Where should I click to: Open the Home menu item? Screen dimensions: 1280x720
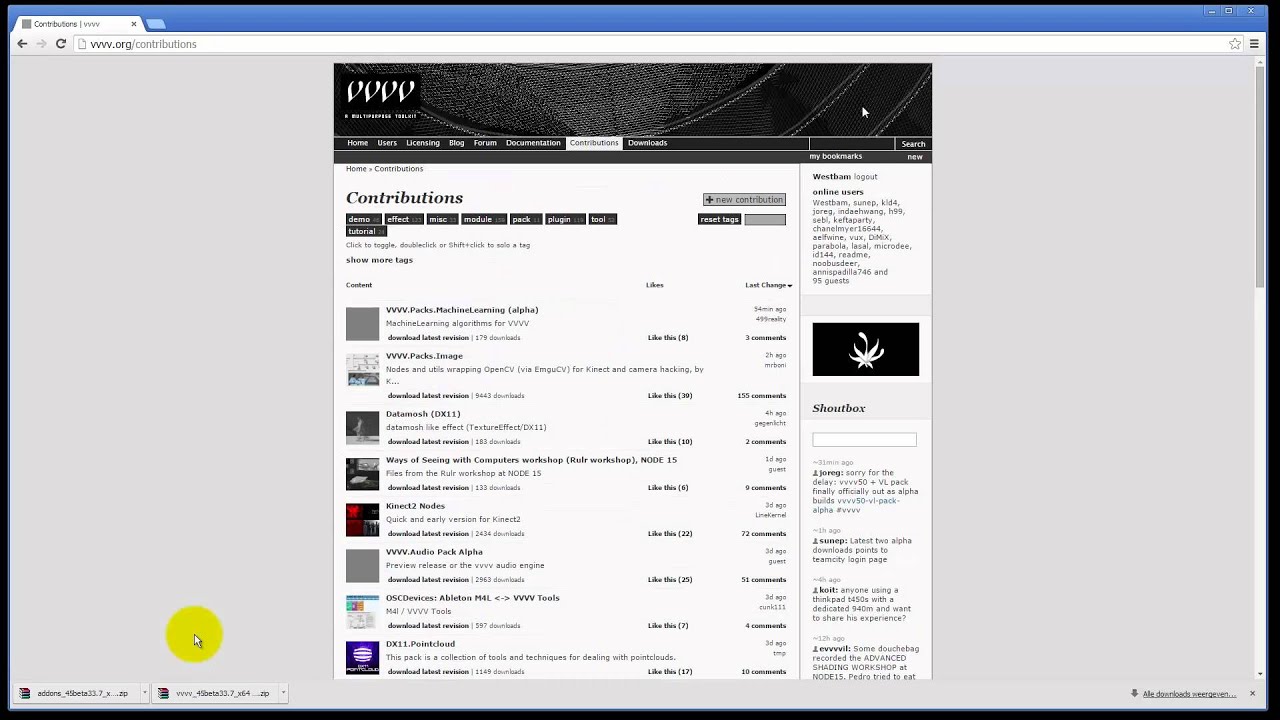(357, 143)
